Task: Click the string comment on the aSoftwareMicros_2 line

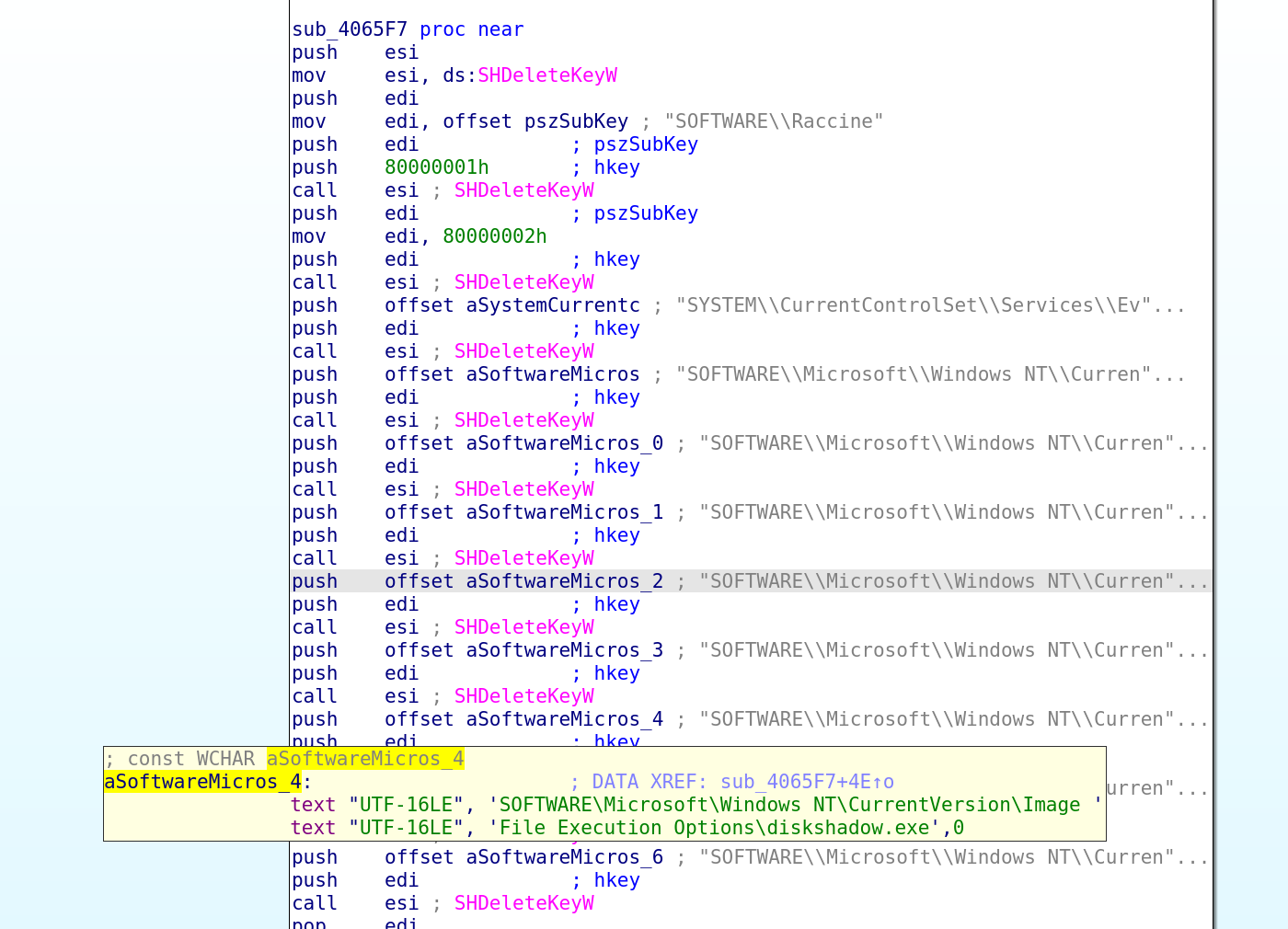Action: pyautogui.click(x=954, y=581)
